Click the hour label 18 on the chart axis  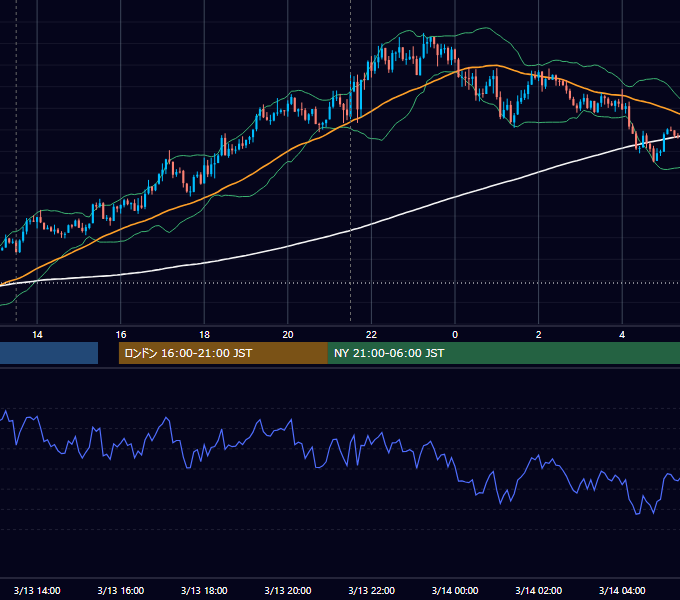[204, 335]
